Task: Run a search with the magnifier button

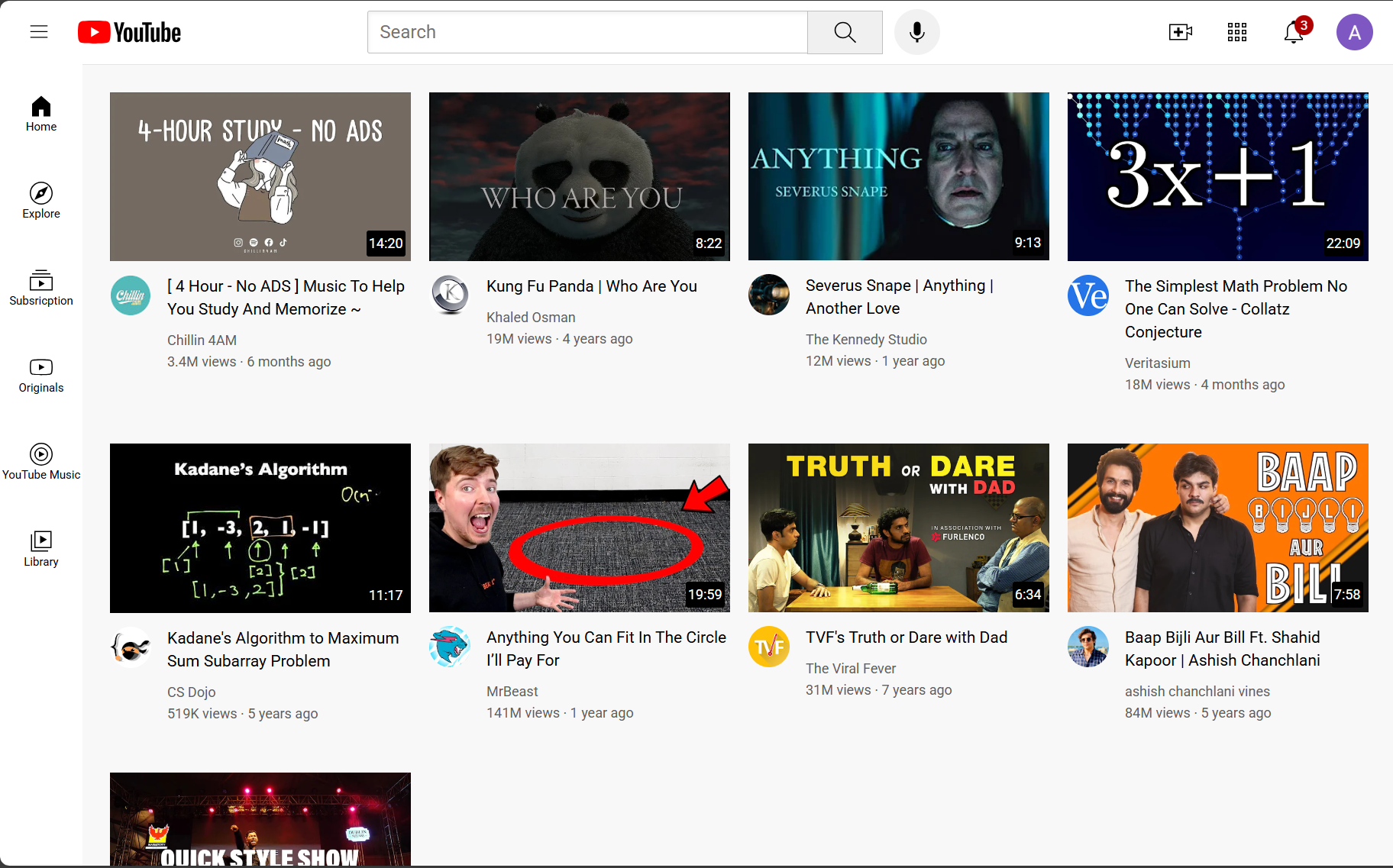Action: [x=844, y=31]
